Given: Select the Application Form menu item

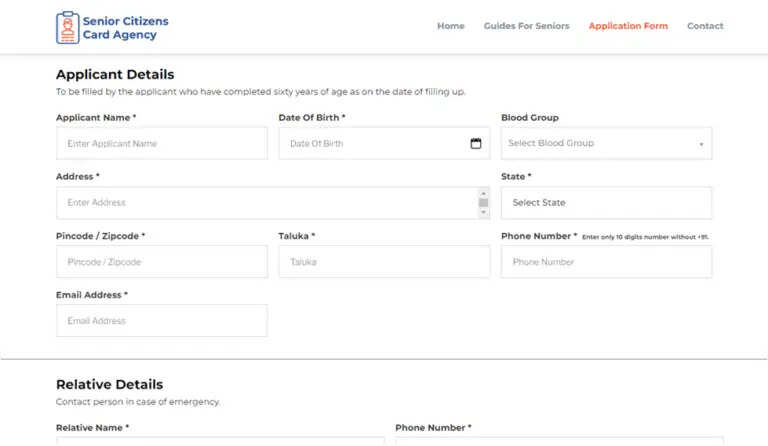Looking at the screenshot, I should pyautogui.click(x=628, y=26).
